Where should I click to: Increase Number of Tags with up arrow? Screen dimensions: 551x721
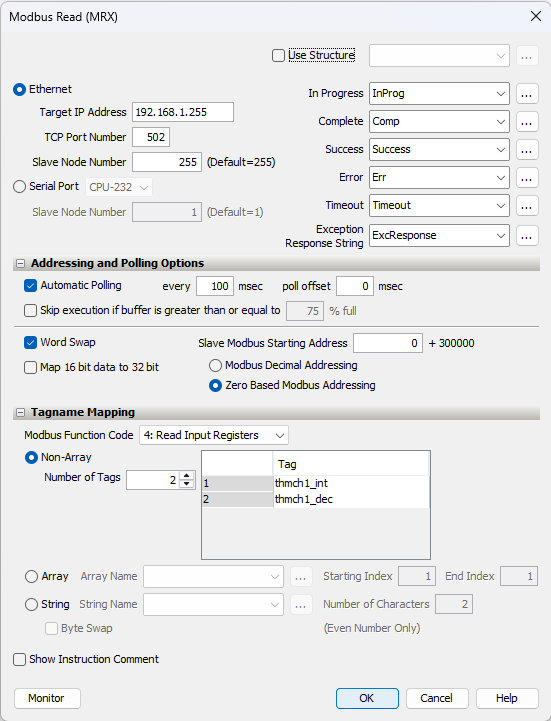pyautogui.click(x=186, y=476)
